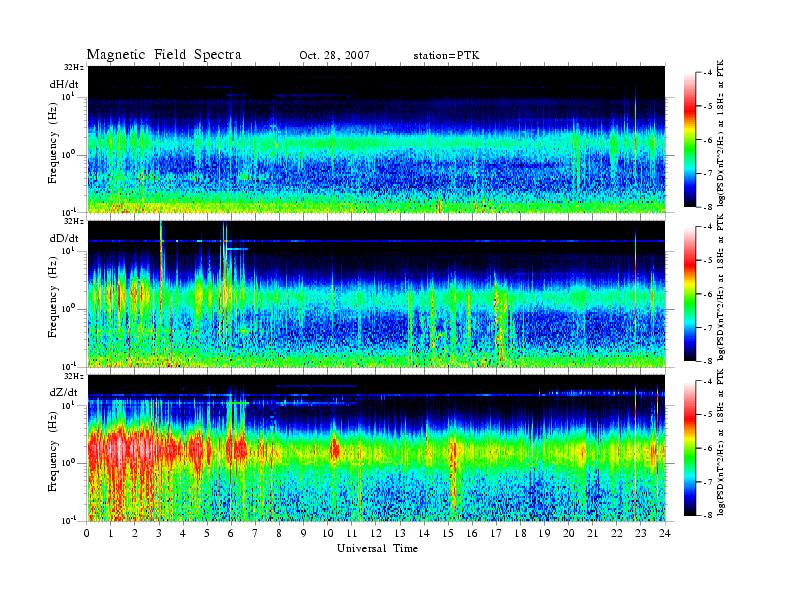
Task: Click hour '15' on the time axis
Action: (449, 533)
